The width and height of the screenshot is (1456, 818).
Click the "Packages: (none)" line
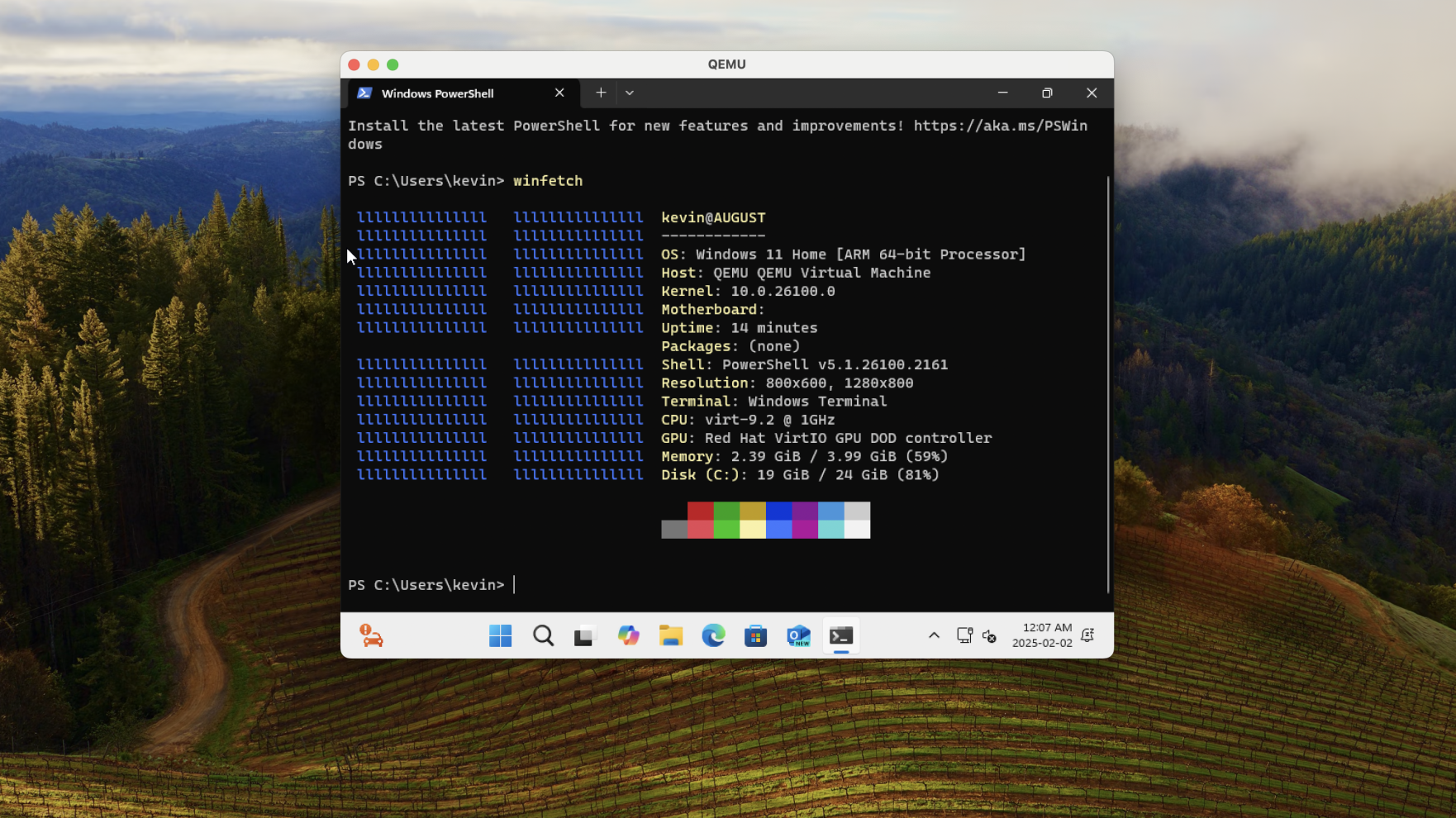(730, 346)
